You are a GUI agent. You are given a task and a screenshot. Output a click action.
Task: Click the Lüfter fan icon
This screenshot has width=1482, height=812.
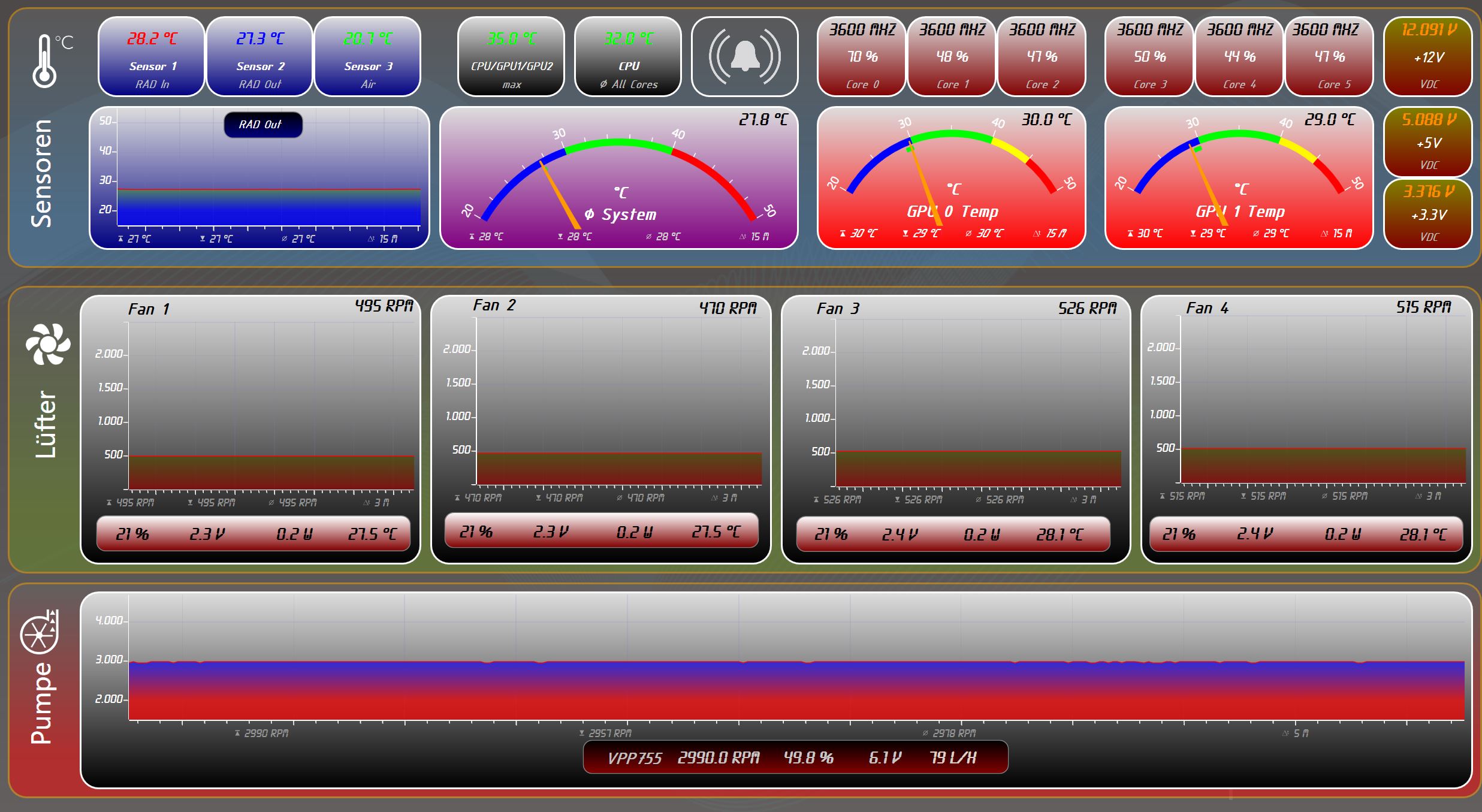point(47,344)
